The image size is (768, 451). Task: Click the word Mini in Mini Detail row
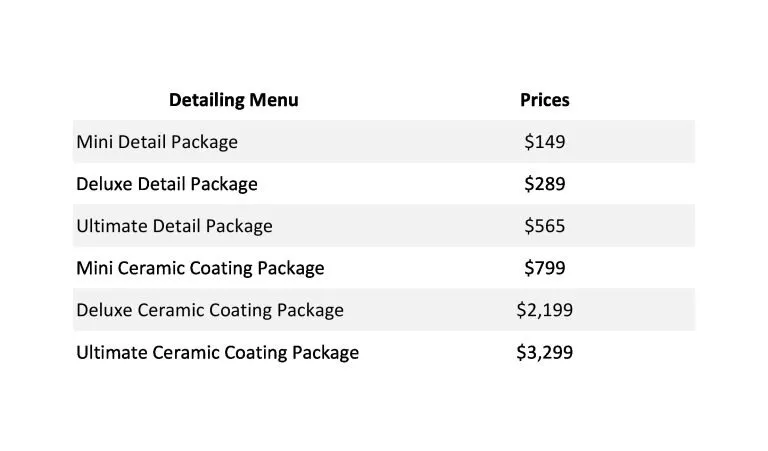click(x=95, y=142)
